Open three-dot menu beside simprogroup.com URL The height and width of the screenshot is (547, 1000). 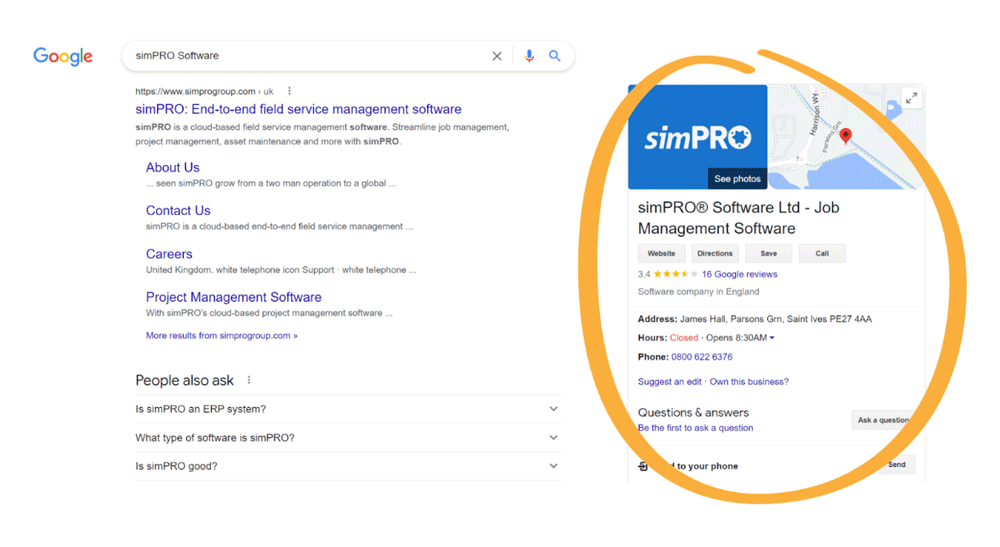pyautogui.click(x=290, y=91)
